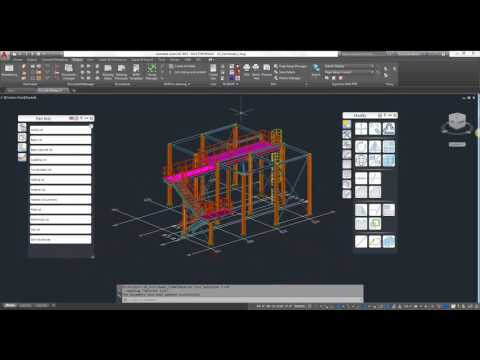Expand the Export to DWF/PDF panel title
The width and height of the screenshot is (480, 360).
pos(344,84)
